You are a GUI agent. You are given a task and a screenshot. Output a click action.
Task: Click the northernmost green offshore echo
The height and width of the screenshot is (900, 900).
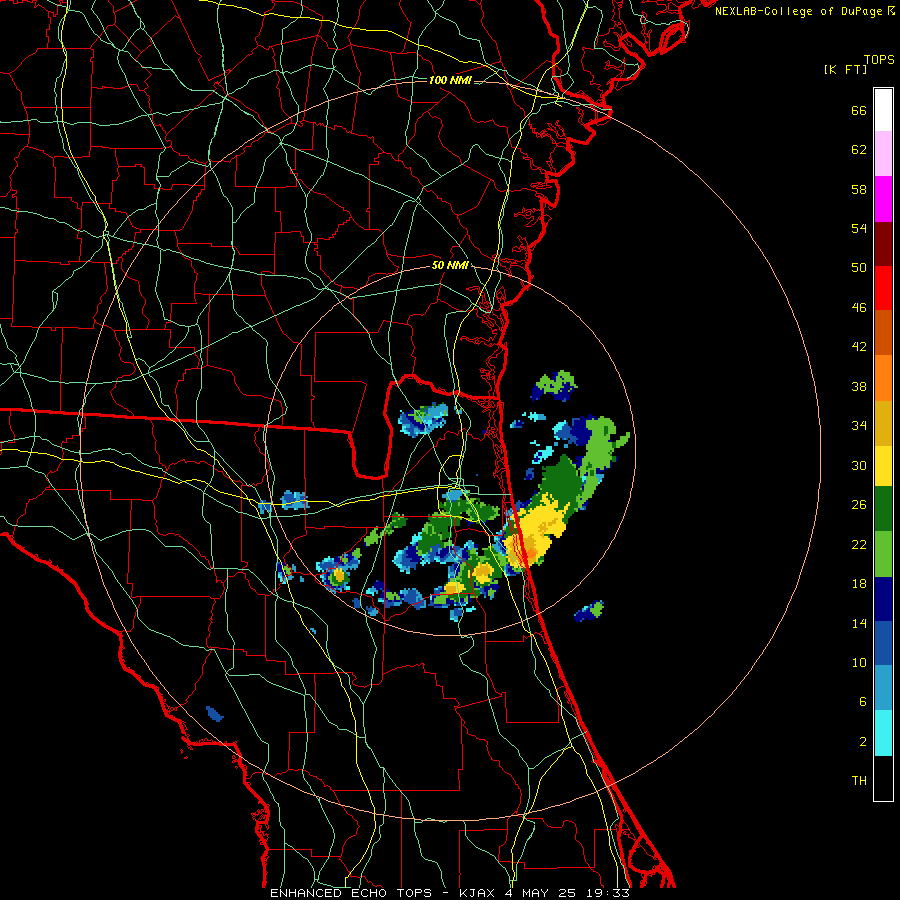(554, 386)
